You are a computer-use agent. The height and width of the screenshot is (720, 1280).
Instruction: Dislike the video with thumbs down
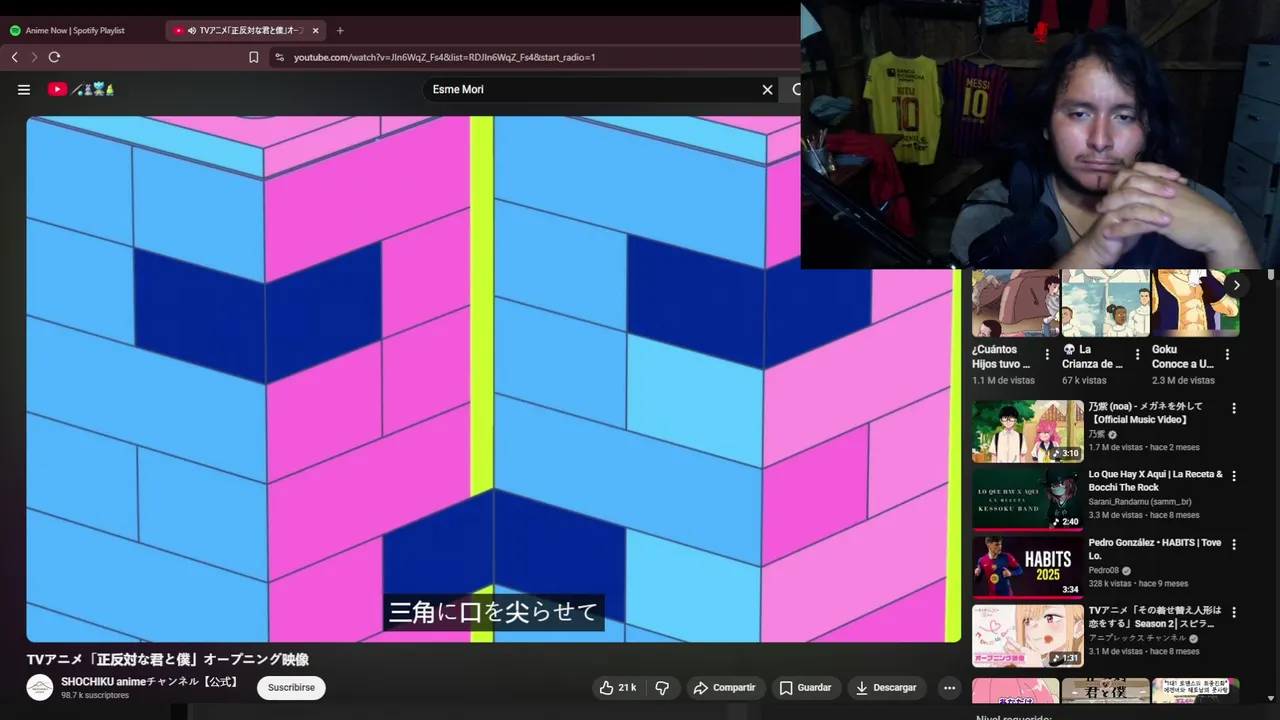tap(662, 687)
